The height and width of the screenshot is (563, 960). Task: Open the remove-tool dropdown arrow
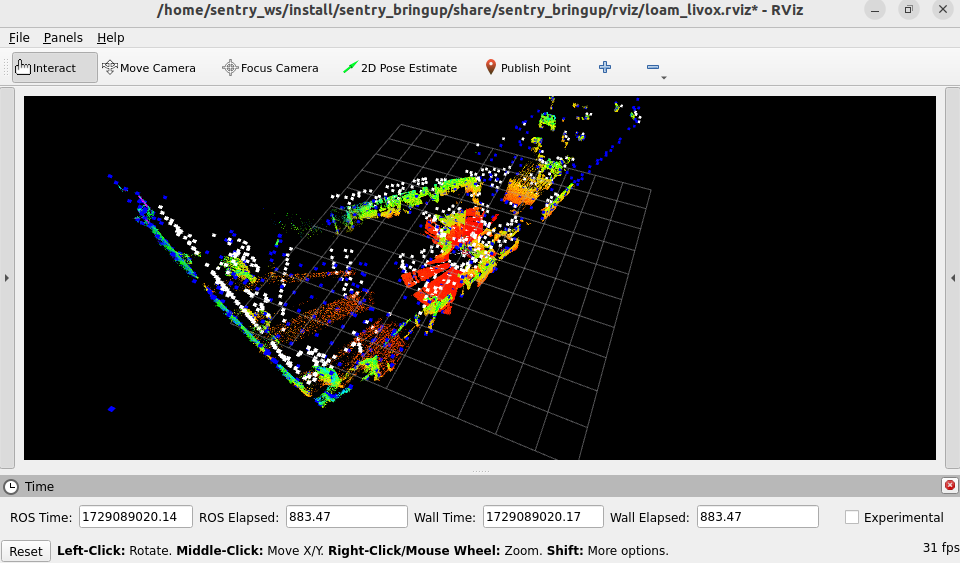(x=664, y=78)
